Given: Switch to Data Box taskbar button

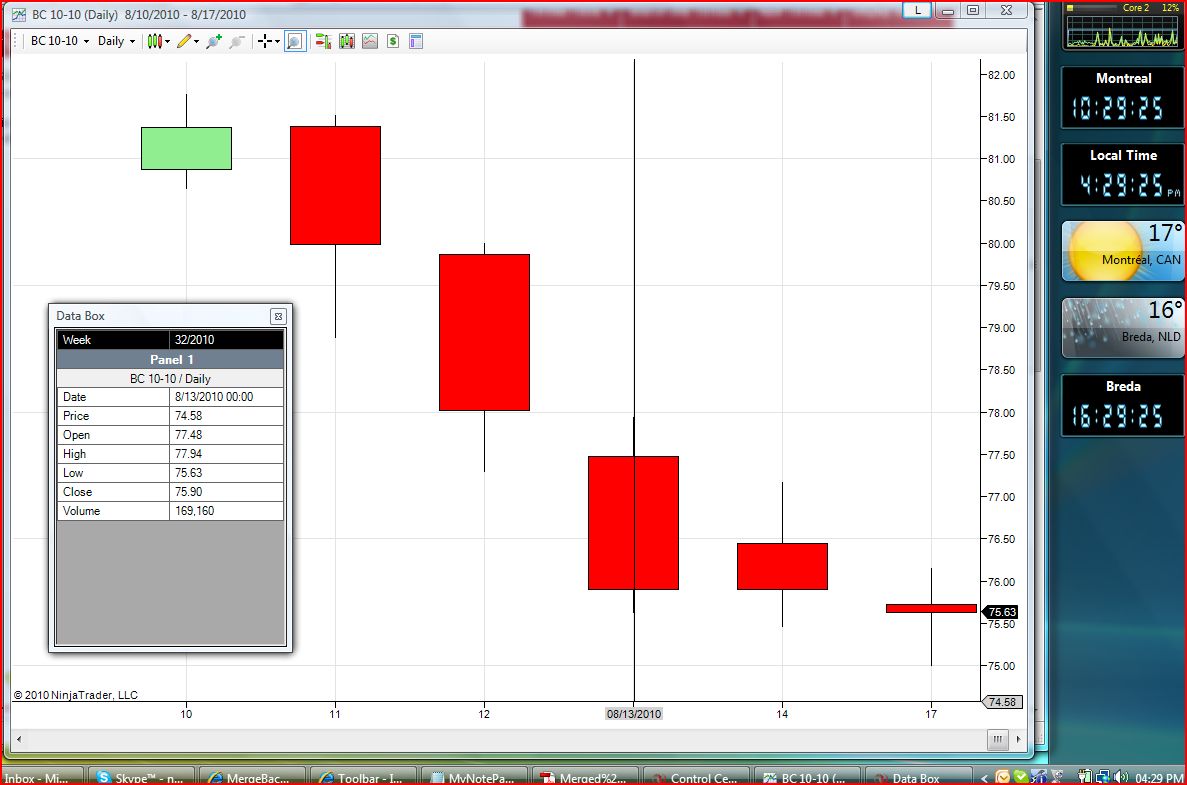Looking at the screenshot, I should pyautogui.click(x=919, y=777).
